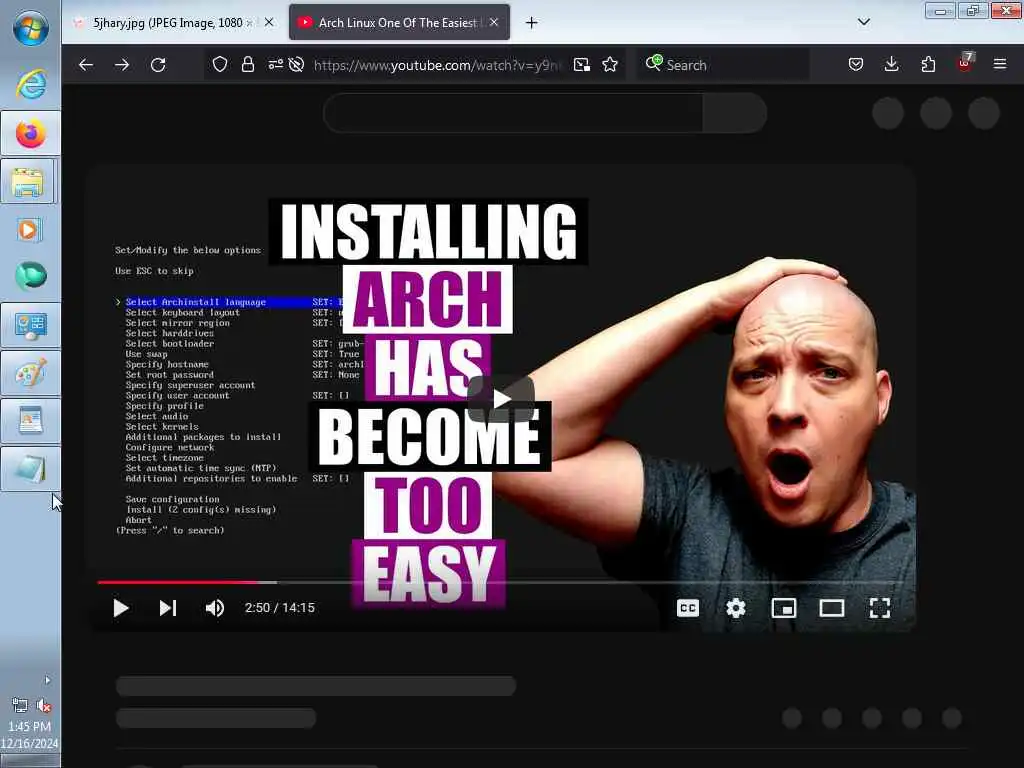Focus the browser Search box
Image resolution: width=1024 pixels, height=768 pixels.
[722, 65]
